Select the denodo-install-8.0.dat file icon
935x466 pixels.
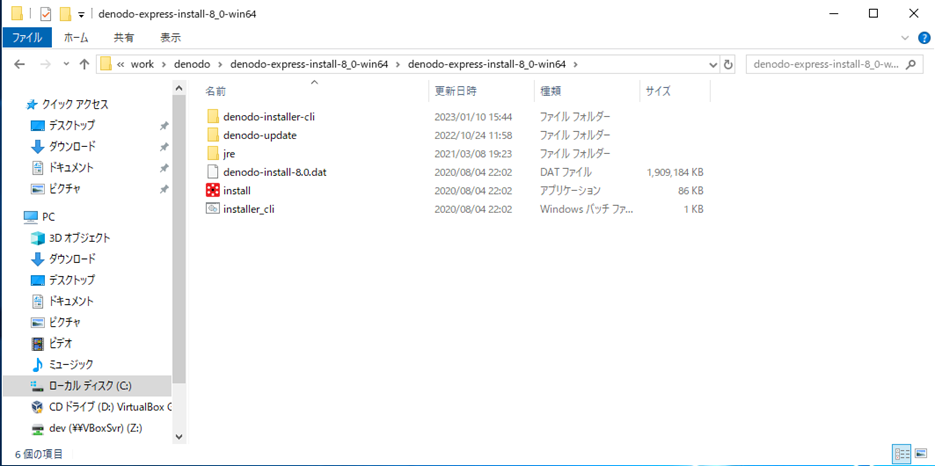212,172
